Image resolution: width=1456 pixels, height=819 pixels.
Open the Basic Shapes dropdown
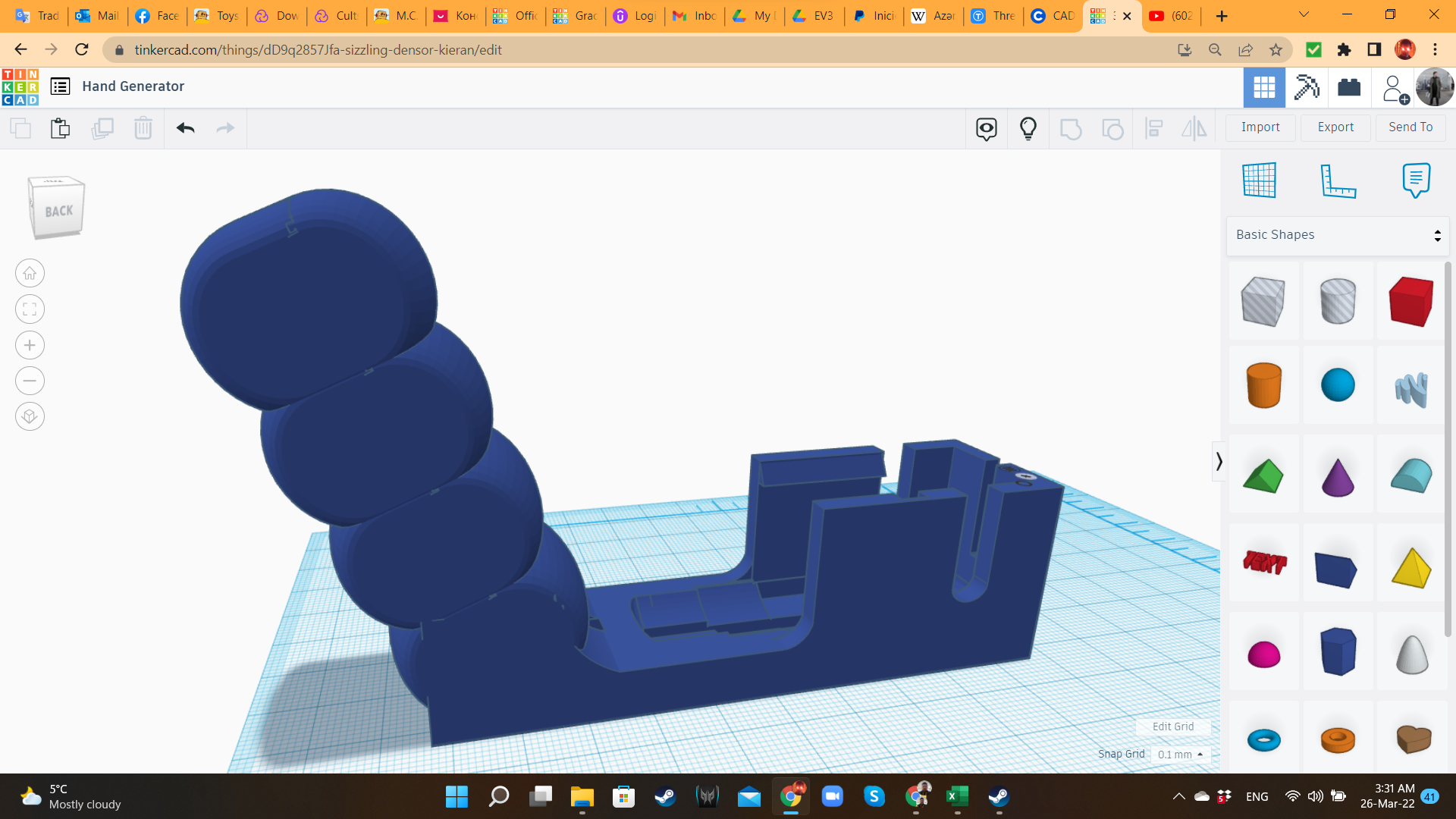[x=1336, y=234]
